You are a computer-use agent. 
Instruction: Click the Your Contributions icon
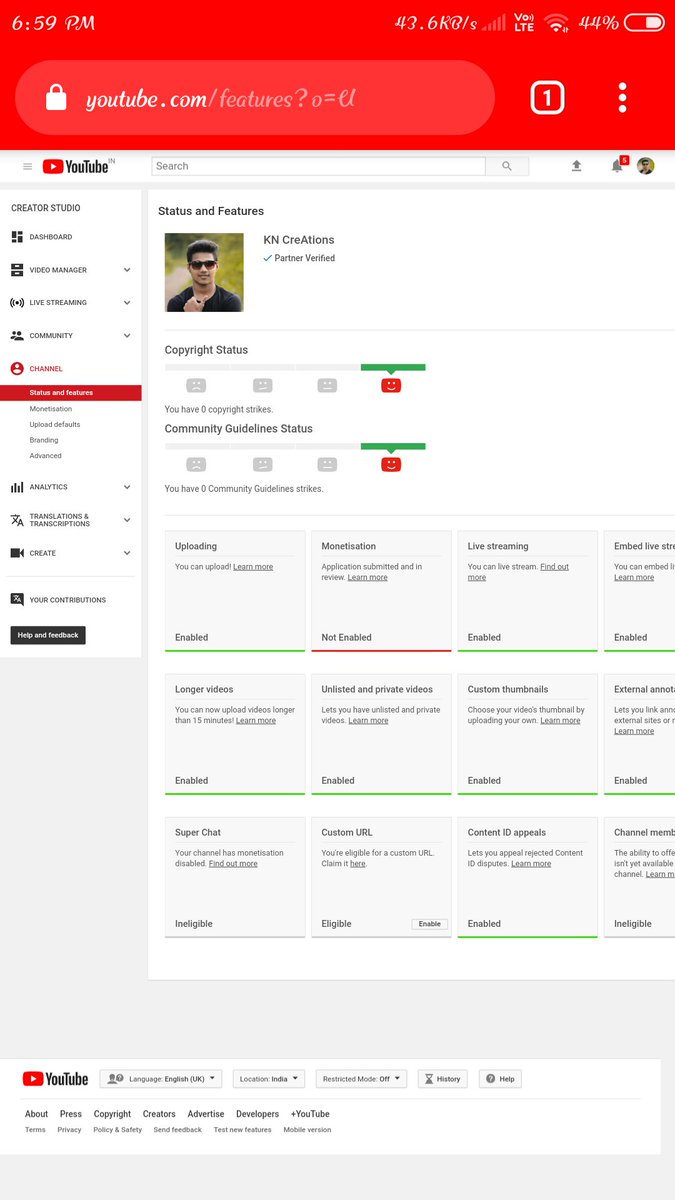tap(17, 600)
